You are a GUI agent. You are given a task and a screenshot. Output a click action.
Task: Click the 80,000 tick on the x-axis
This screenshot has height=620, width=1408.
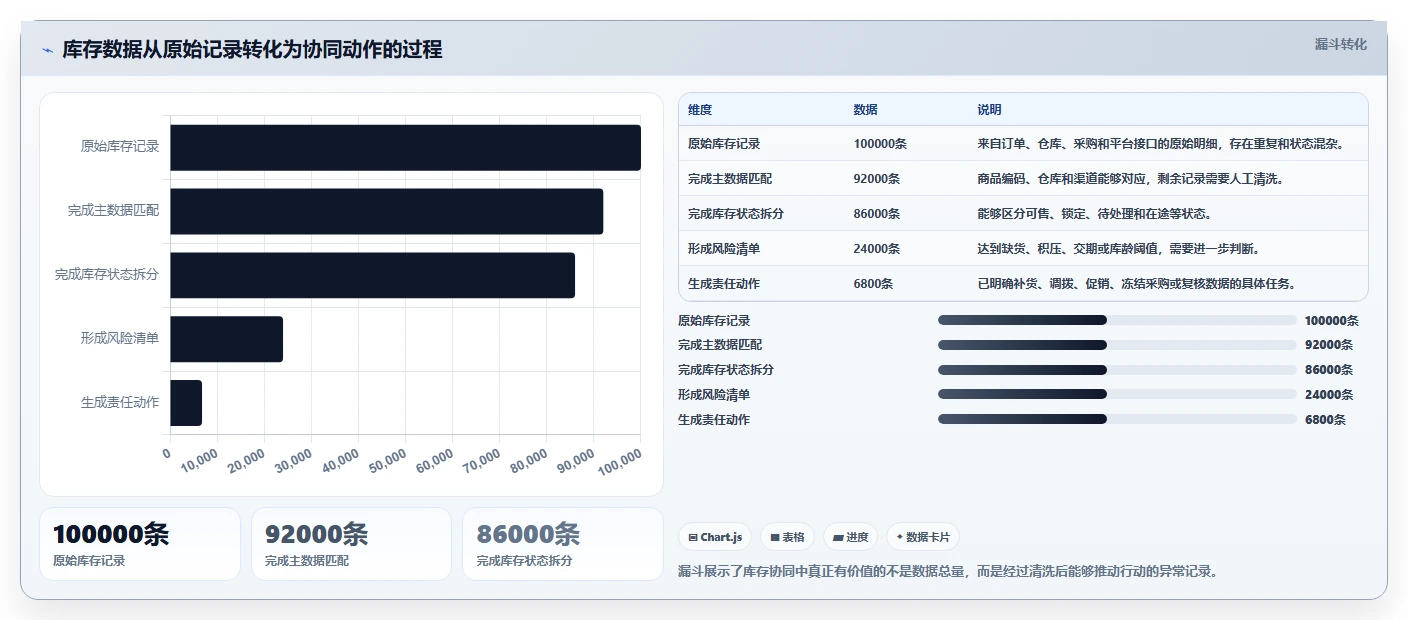[x=528, y=460]
